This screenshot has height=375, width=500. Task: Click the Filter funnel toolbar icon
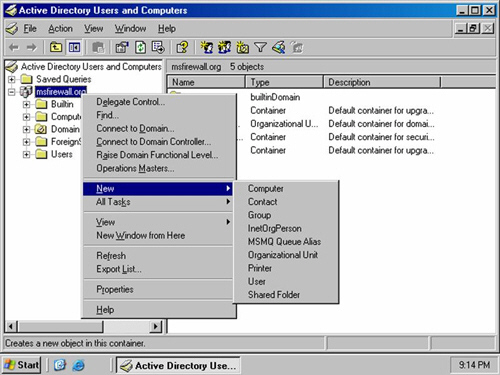pos(260,47)
